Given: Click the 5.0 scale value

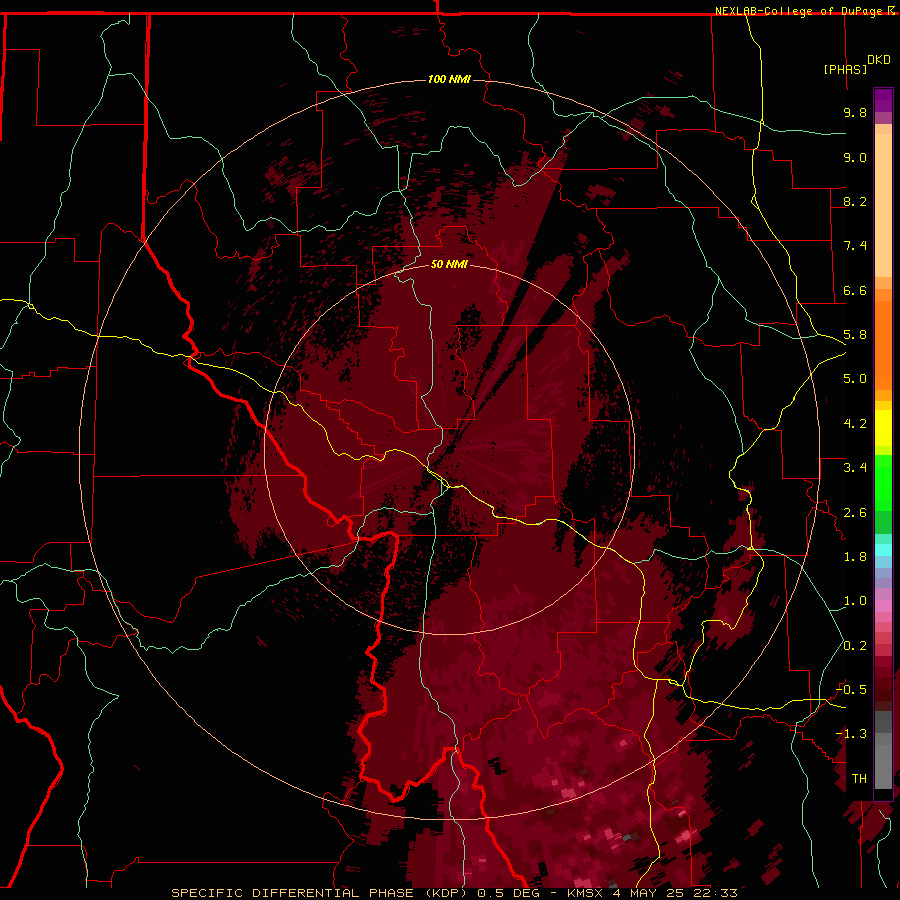Looking at the screenshot, I should tap(855, 379).
